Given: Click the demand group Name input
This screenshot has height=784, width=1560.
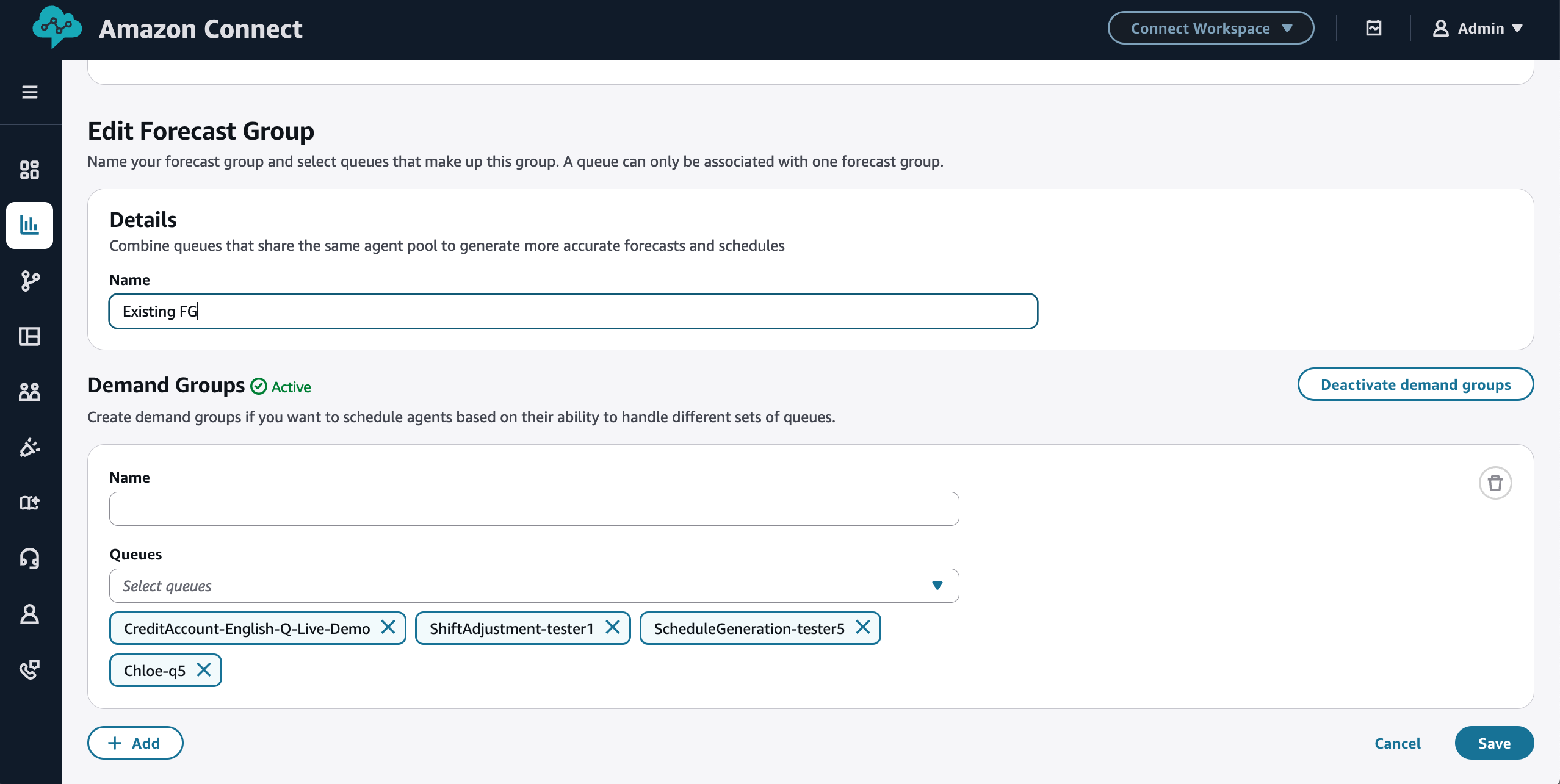Looking at the screenshot, I should click(534, 509).
